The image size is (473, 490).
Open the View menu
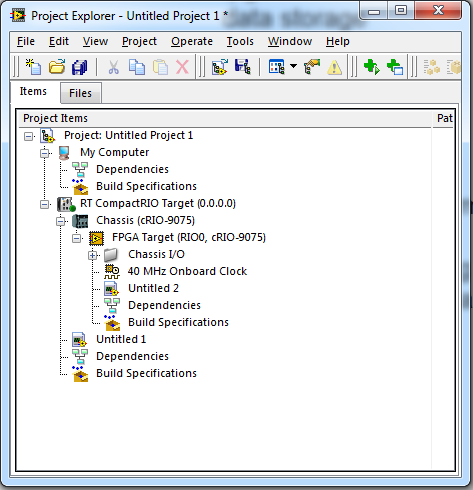click(x=95, y=41)
